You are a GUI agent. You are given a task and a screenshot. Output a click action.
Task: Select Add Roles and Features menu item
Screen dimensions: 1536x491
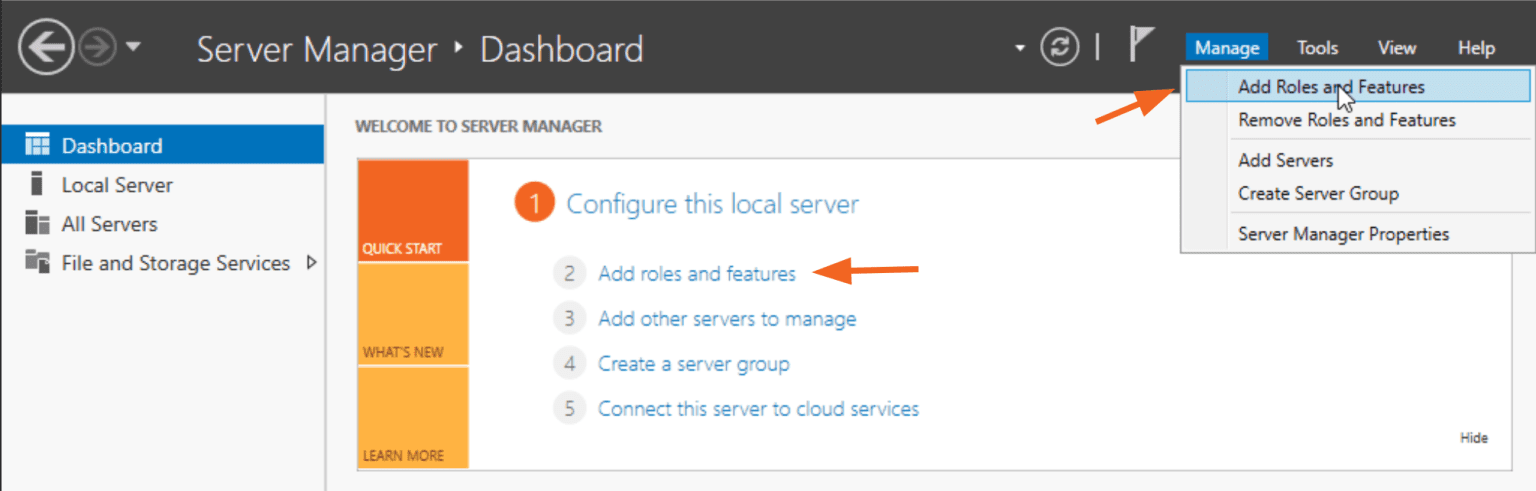coord(1330,87)
